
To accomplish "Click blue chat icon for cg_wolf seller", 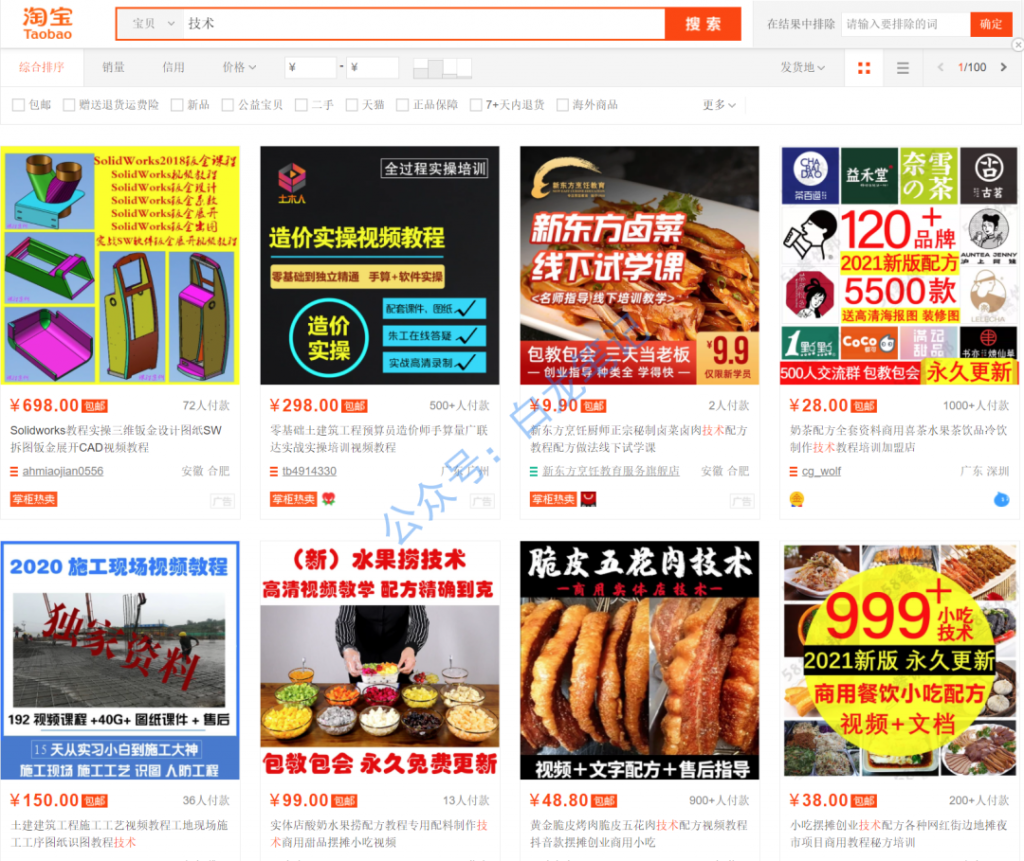I will pos(1001,500).
